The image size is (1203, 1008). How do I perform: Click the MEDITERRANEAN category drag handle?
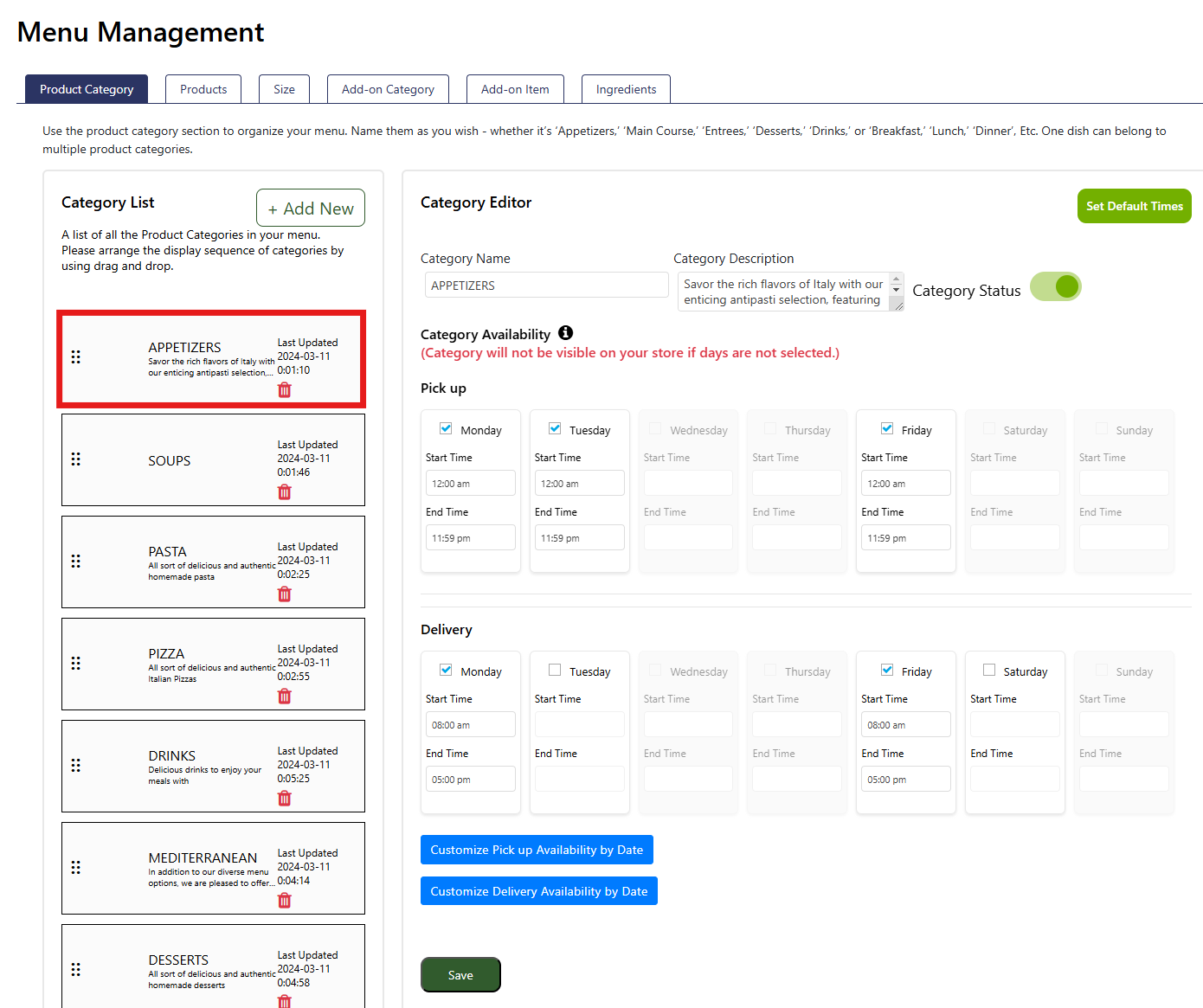point(76,868)
